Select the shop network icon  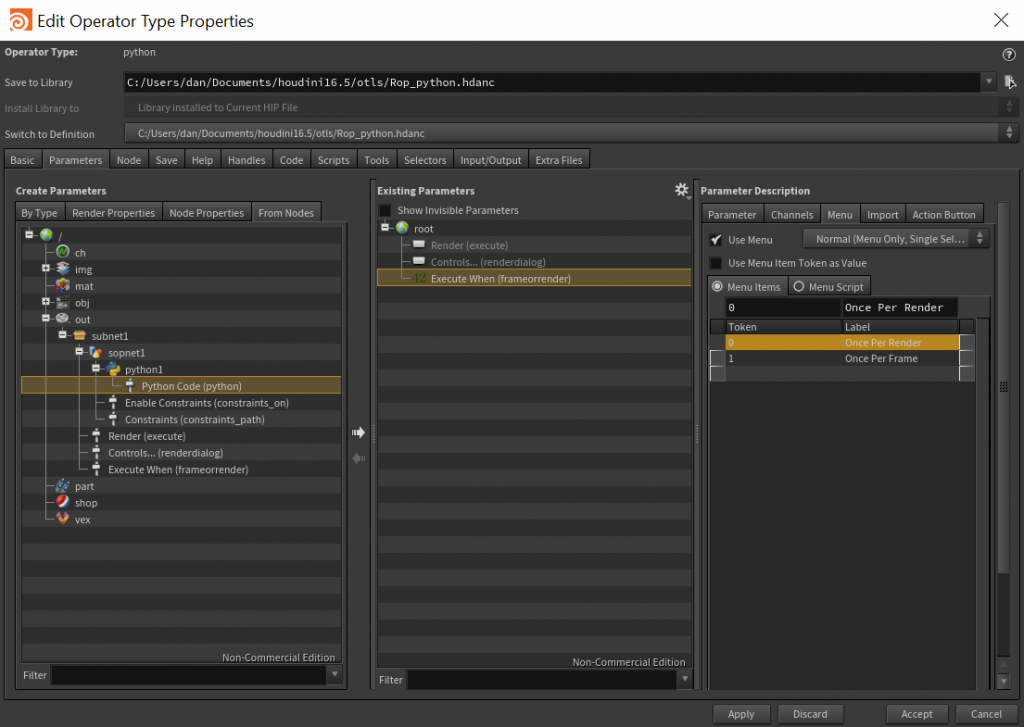[62, 502]
